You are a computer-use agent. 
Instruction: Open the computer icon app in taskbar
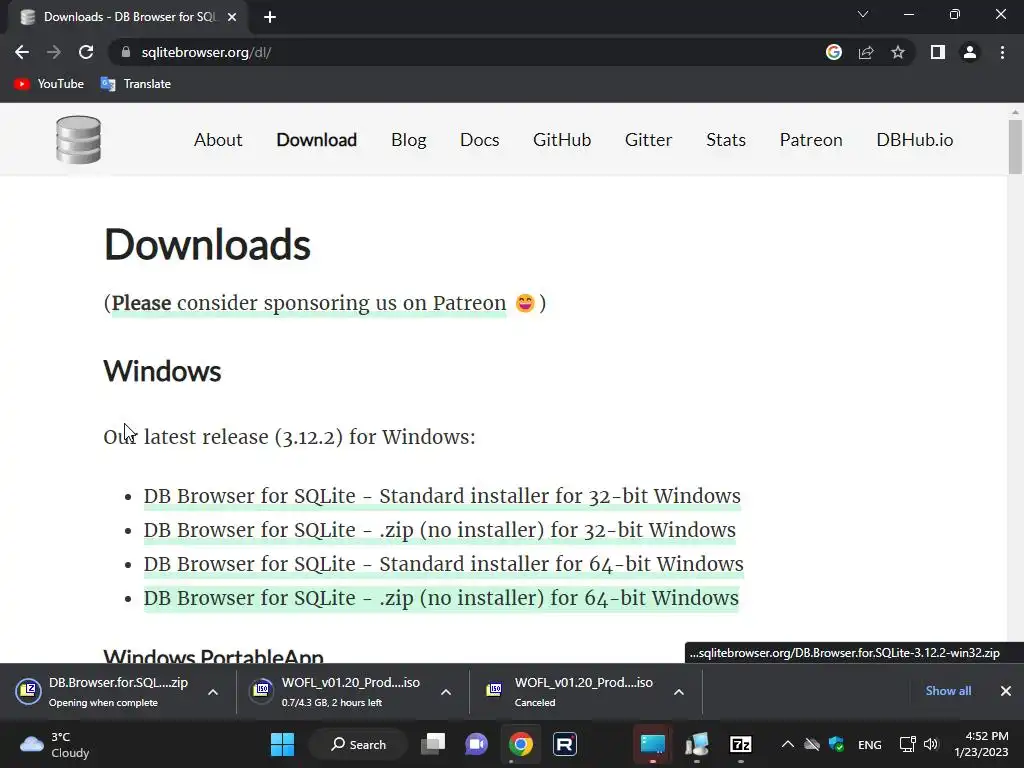point(697,744)
